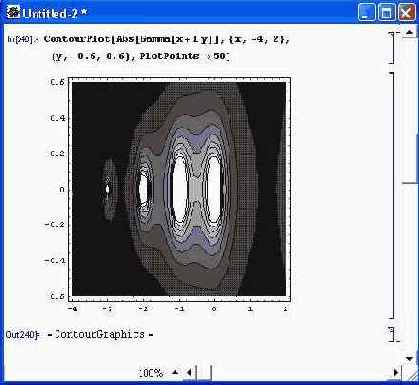Click the horizontal scrollbar left arrow

click(189, 373)
